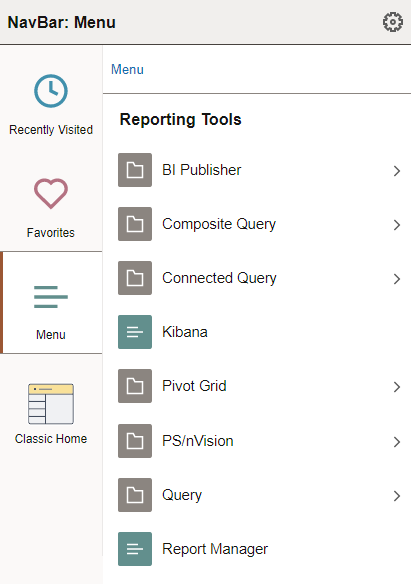Expand PS/nVision with its chevron
The width and height of the screenshot is (411, 584).
[397, 442]
